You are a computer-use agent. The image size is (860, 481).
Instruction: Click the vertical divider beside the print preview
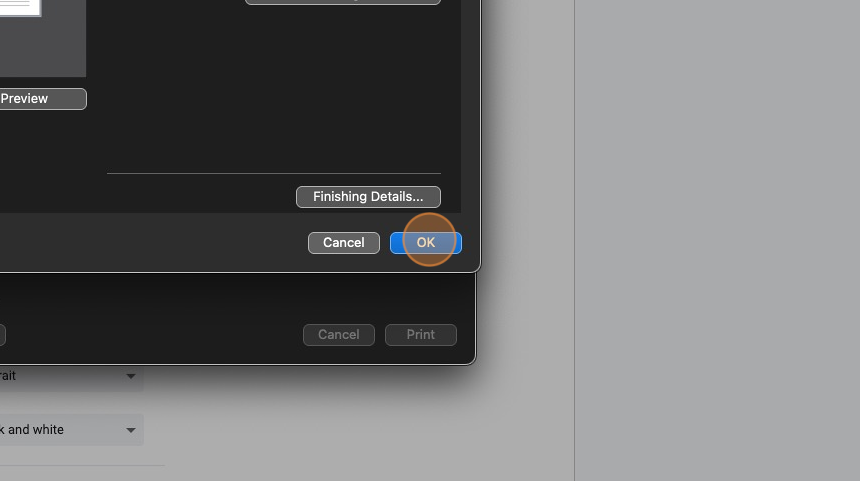pyautogui.click(x=574, y=240)
